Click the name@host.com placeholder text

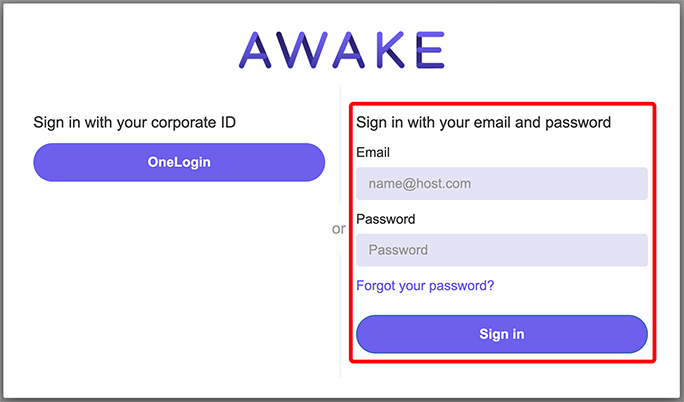click(x=420, y=184)
